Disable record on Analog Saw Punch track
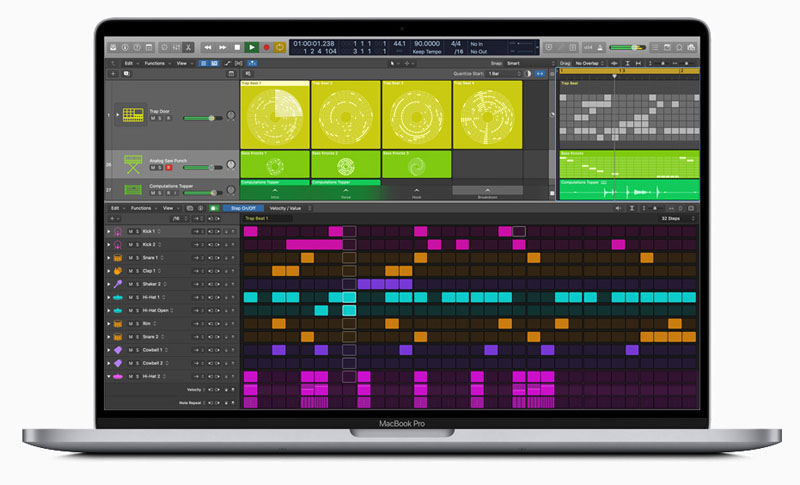 pyautogui.click(x=169, y=167)
